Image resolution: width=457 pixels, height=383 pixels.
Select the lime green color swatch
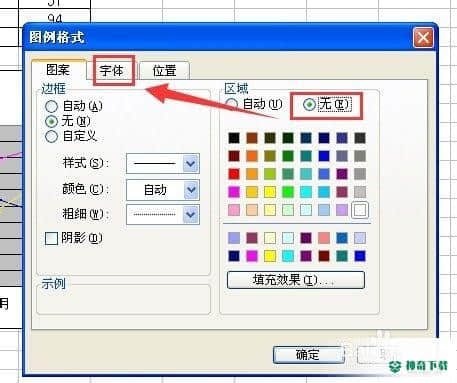pos(270,174)
